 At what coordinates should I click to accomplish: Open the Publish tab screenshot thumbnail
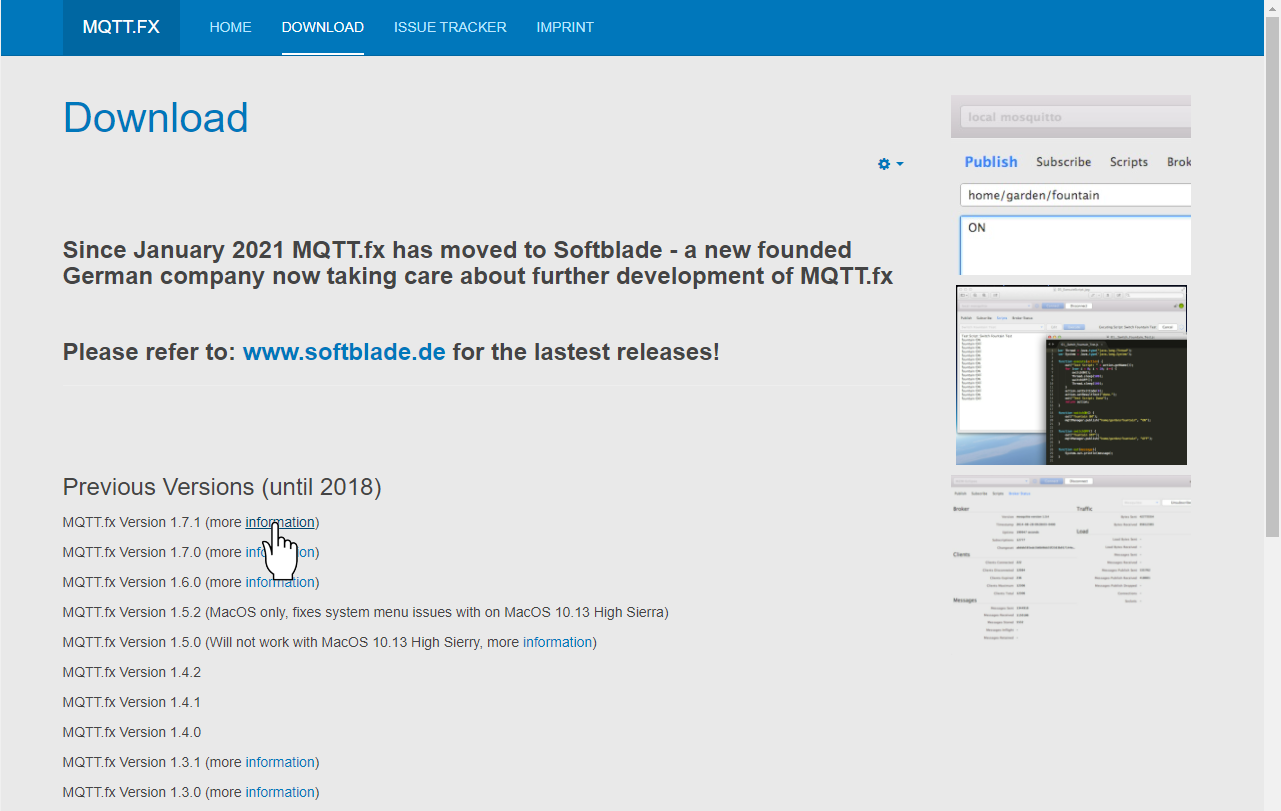point(1071,185)
